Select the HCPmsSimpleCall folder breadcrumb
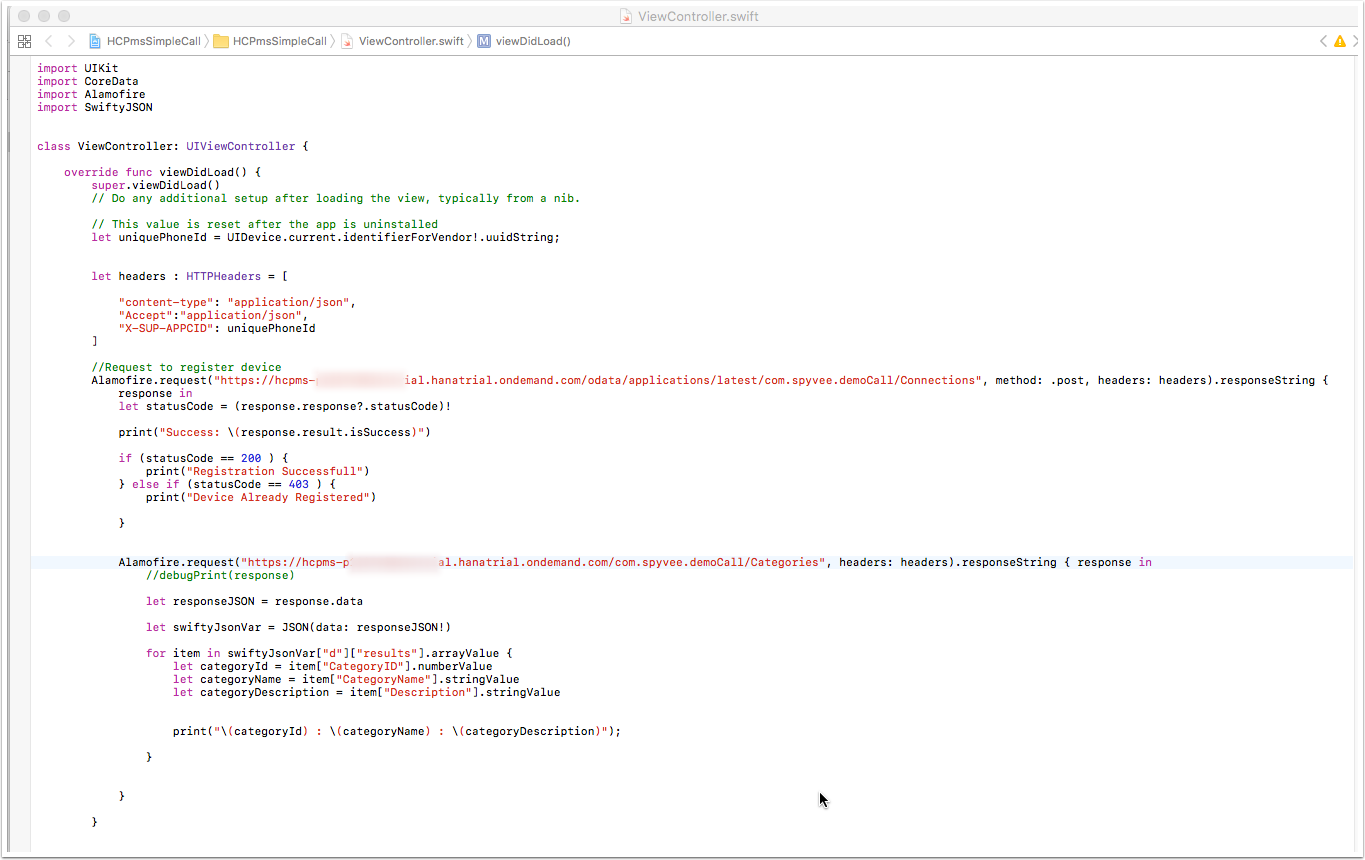1365x860 pixels. pos(270,41)
